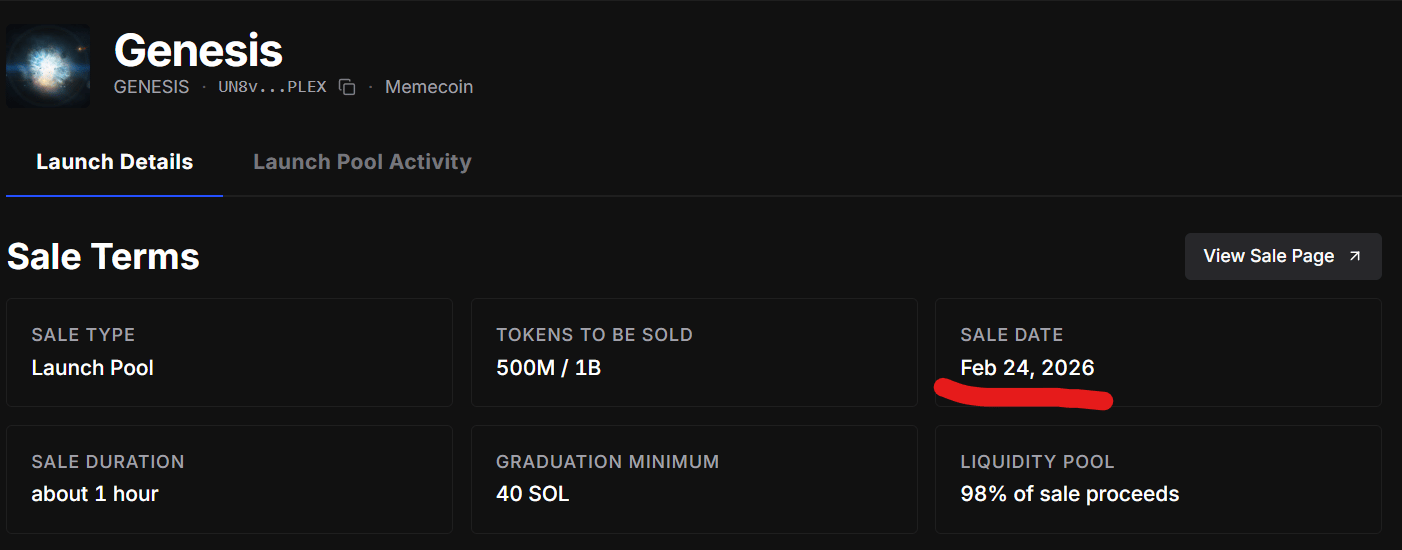The image size is (1402, 550).
Task: Open the View Sale Page button
Action: tap(1282, 256)
